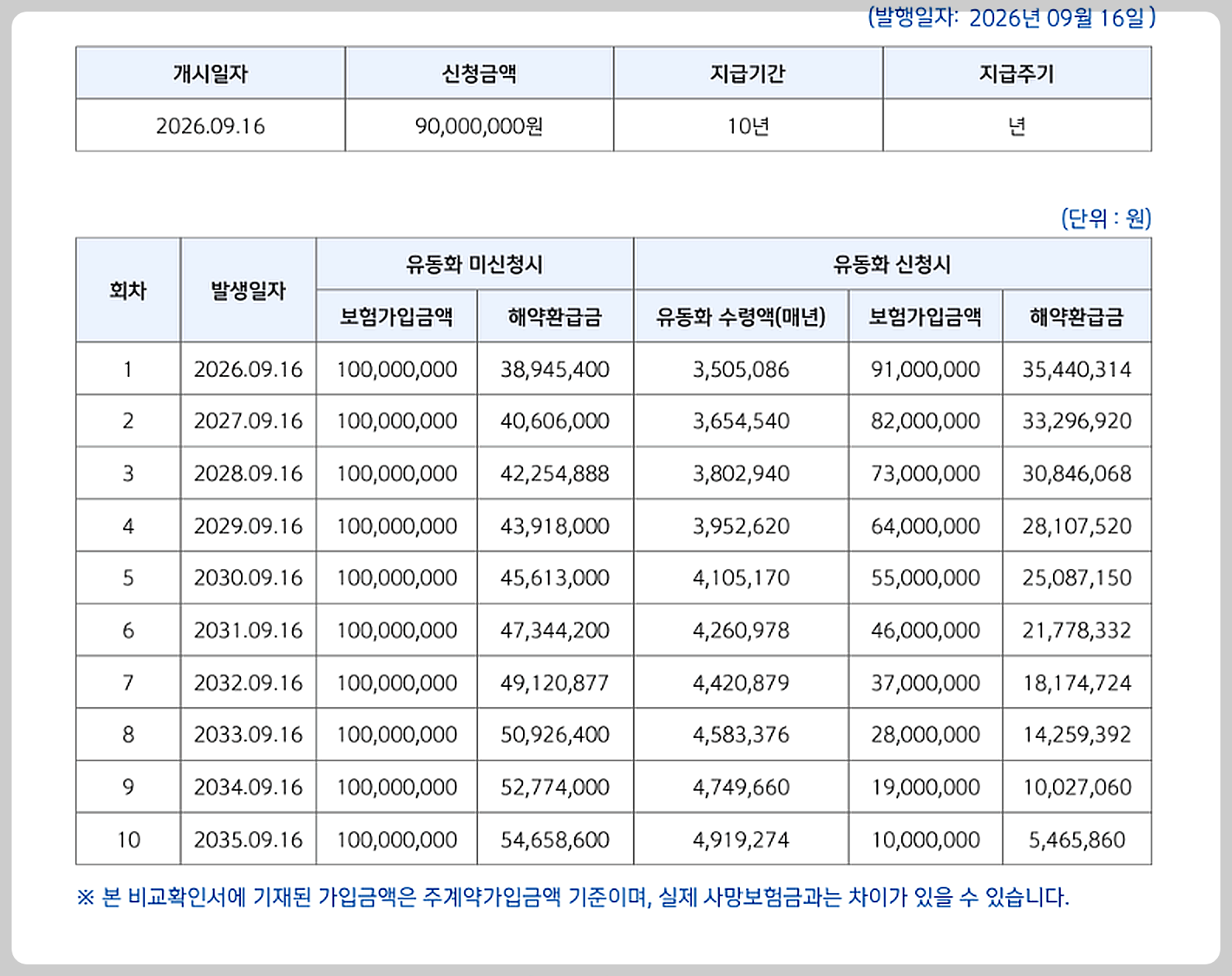Screen dimensions: 1232x976
Task: Click the blue footnote starting with ※
Action: (573, 898)
